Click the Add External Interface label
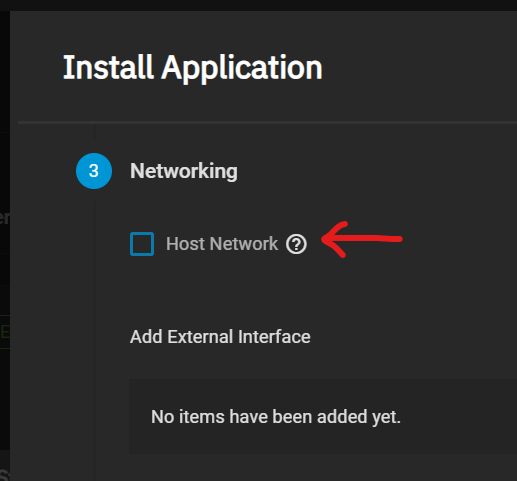Viewport: 517px width, 481px height. pos(220,337)
